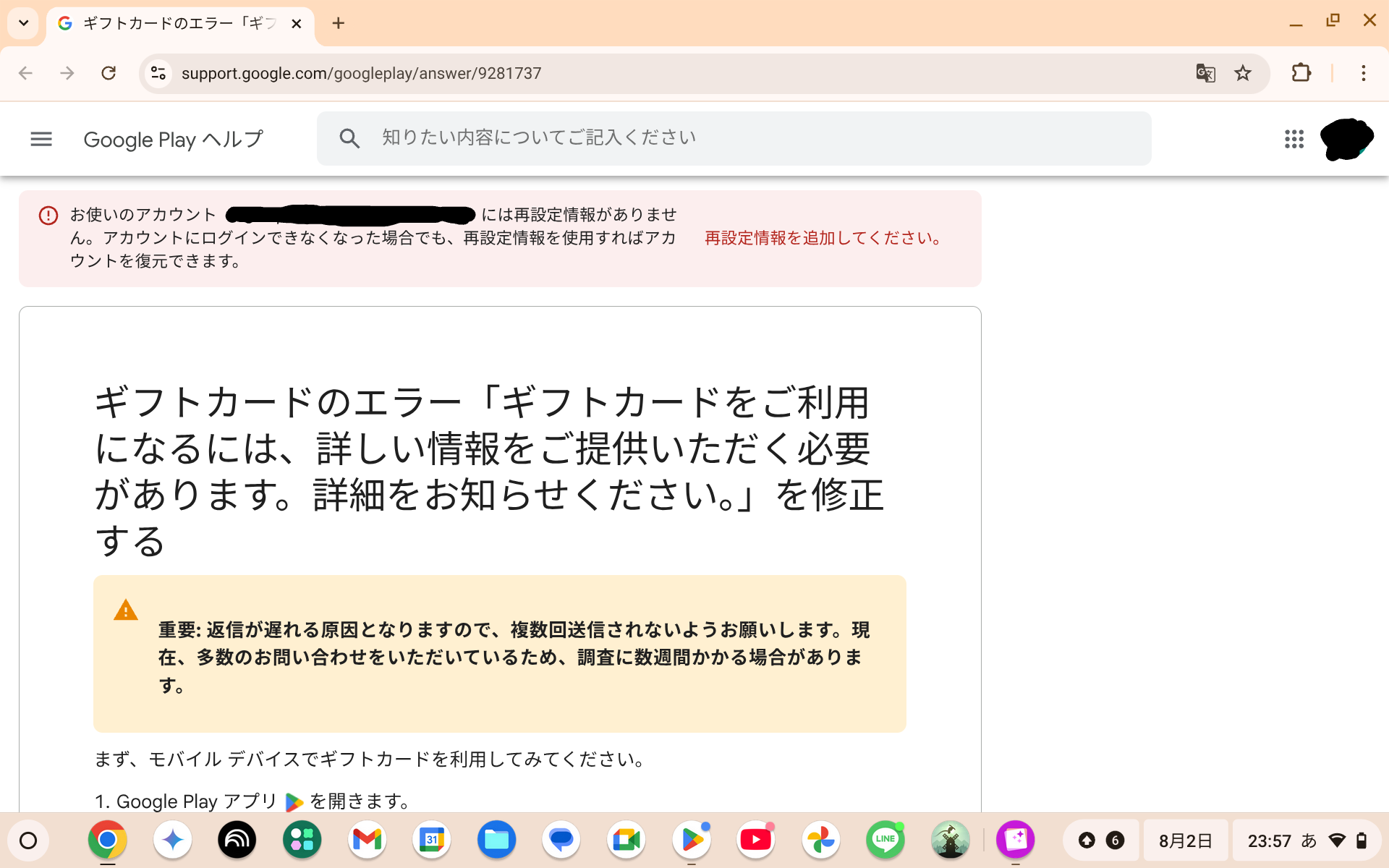
Task: Open YouTube from the shelf
Action: click(756, 840)
